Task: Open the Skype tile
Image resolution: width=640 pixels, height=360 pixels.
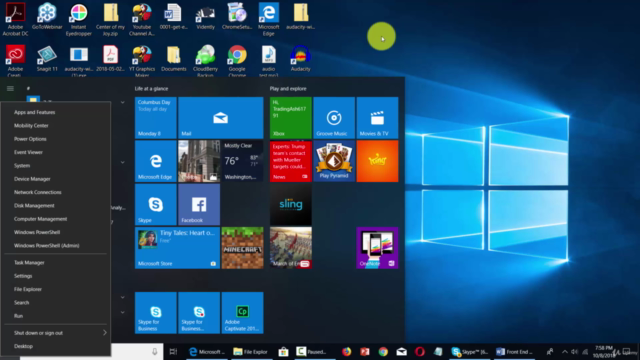Action: tap(156, 204)
